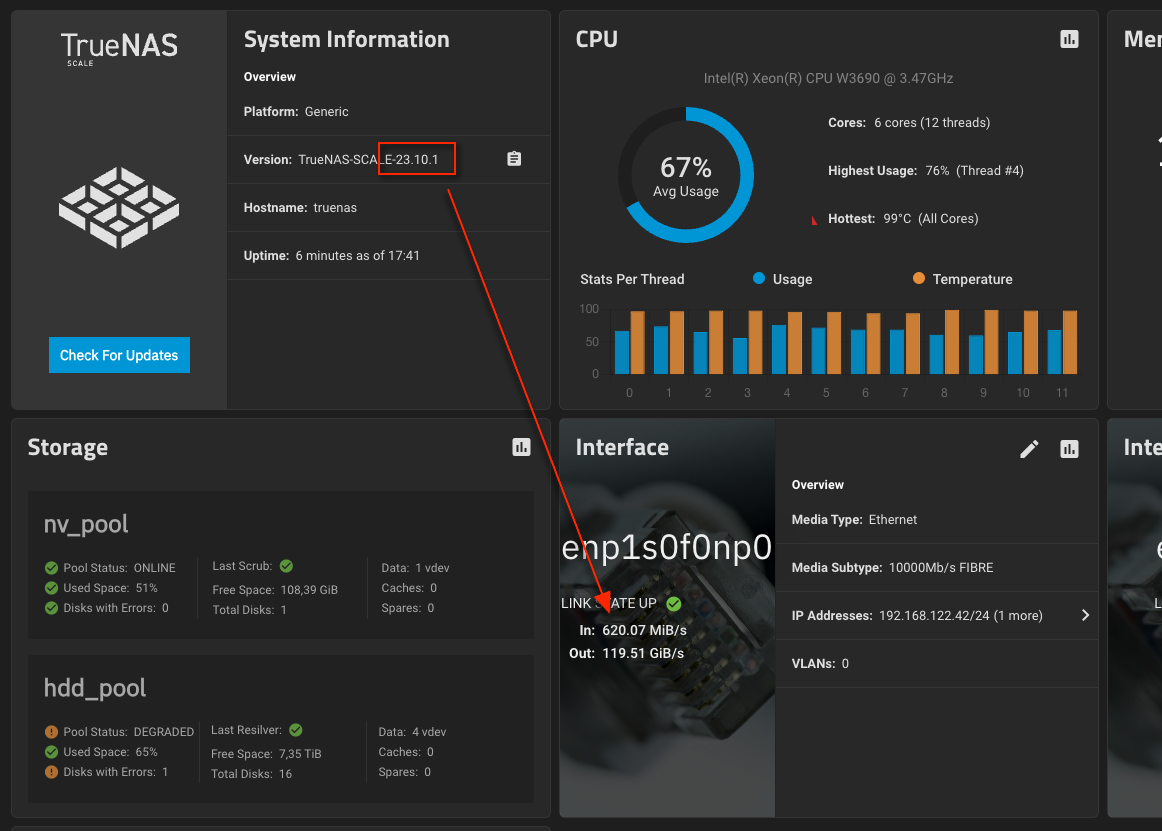This screenshot has width=1162, height=831.
Task: Click the orange Temperature legend dot
Action: click(x=918, y=279)
